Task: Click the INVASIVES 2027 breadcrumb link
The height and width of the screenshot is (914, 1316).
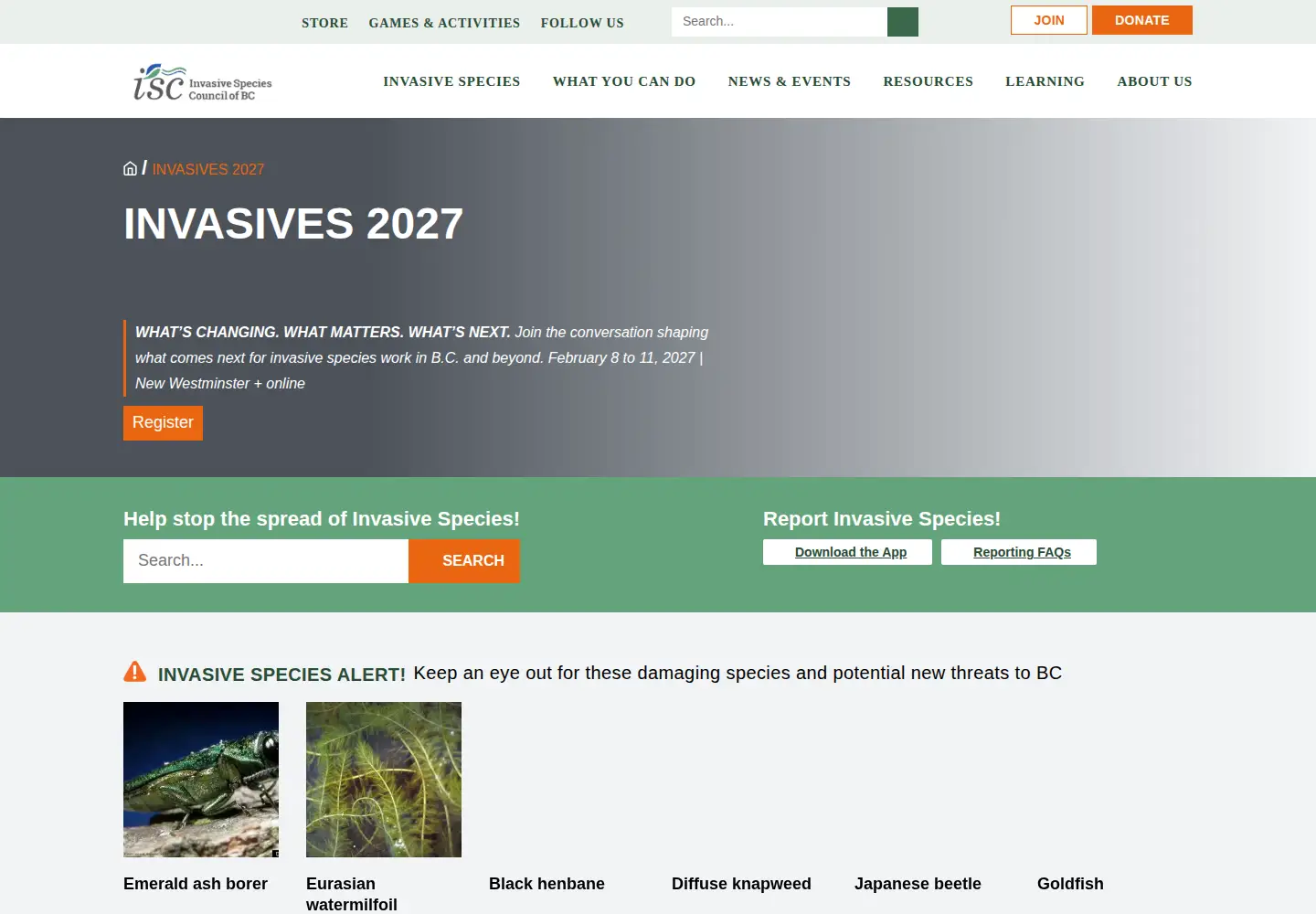Action: tap(208, 169)
